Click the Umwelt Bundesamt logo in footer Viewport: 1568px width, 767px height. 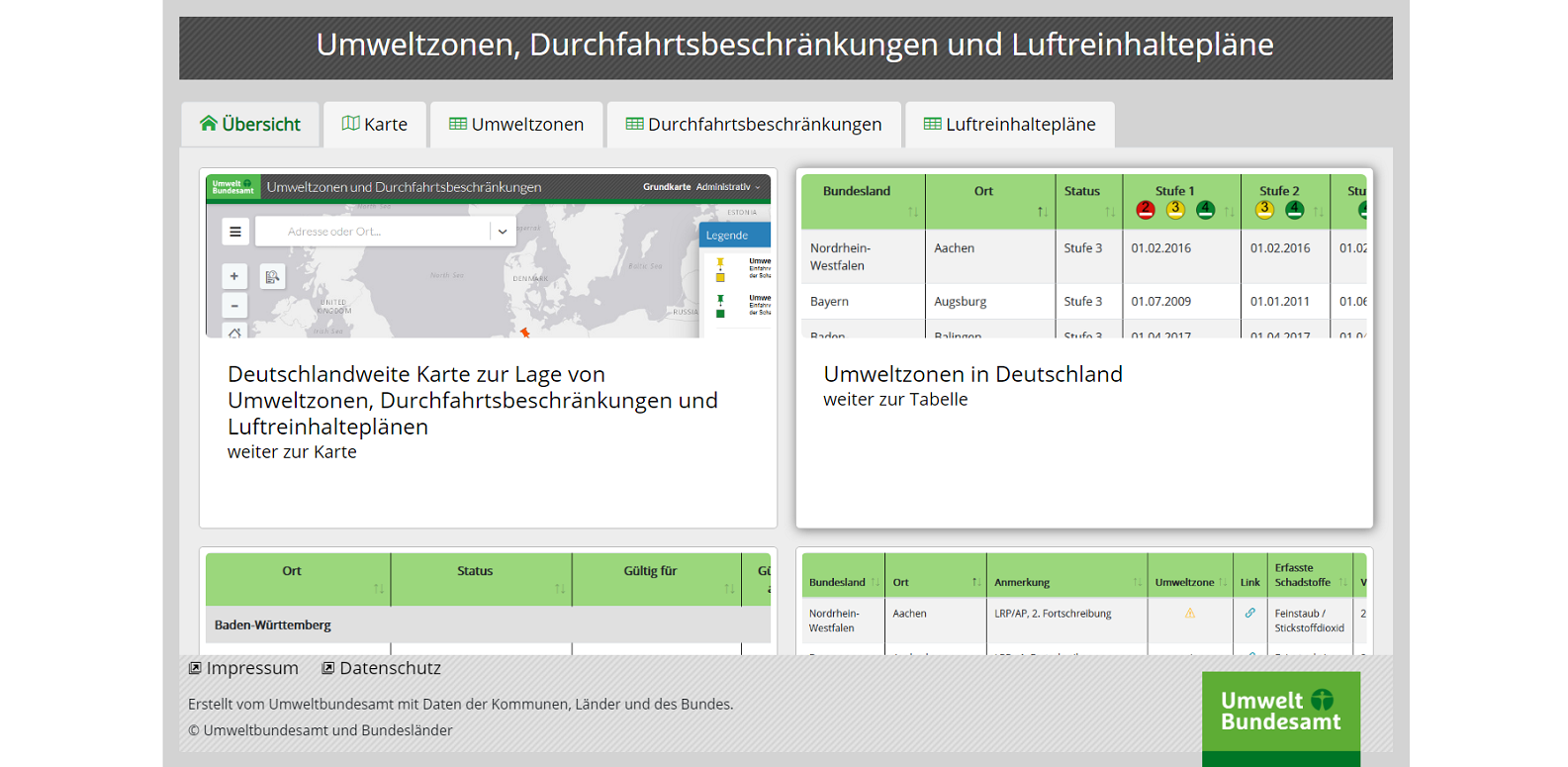[x=1280, y=712]
